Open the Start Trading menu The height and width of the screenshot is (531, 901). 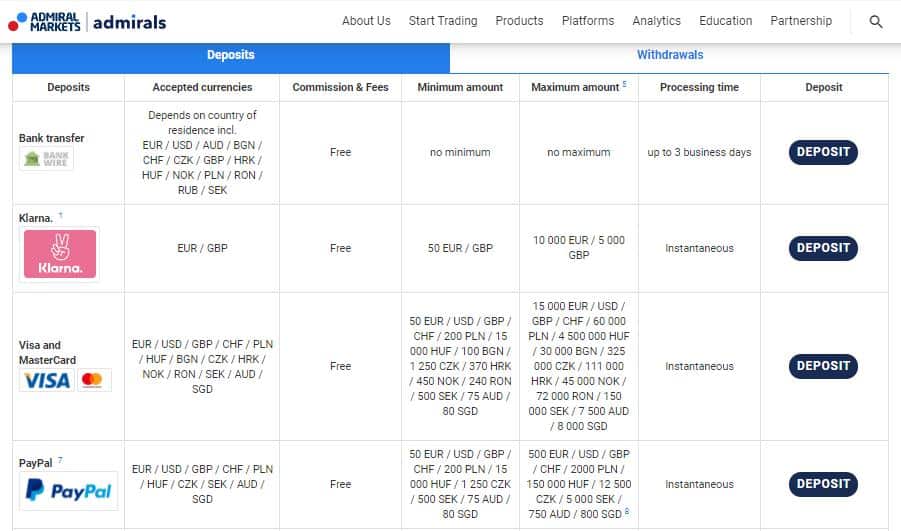(442, 21)
